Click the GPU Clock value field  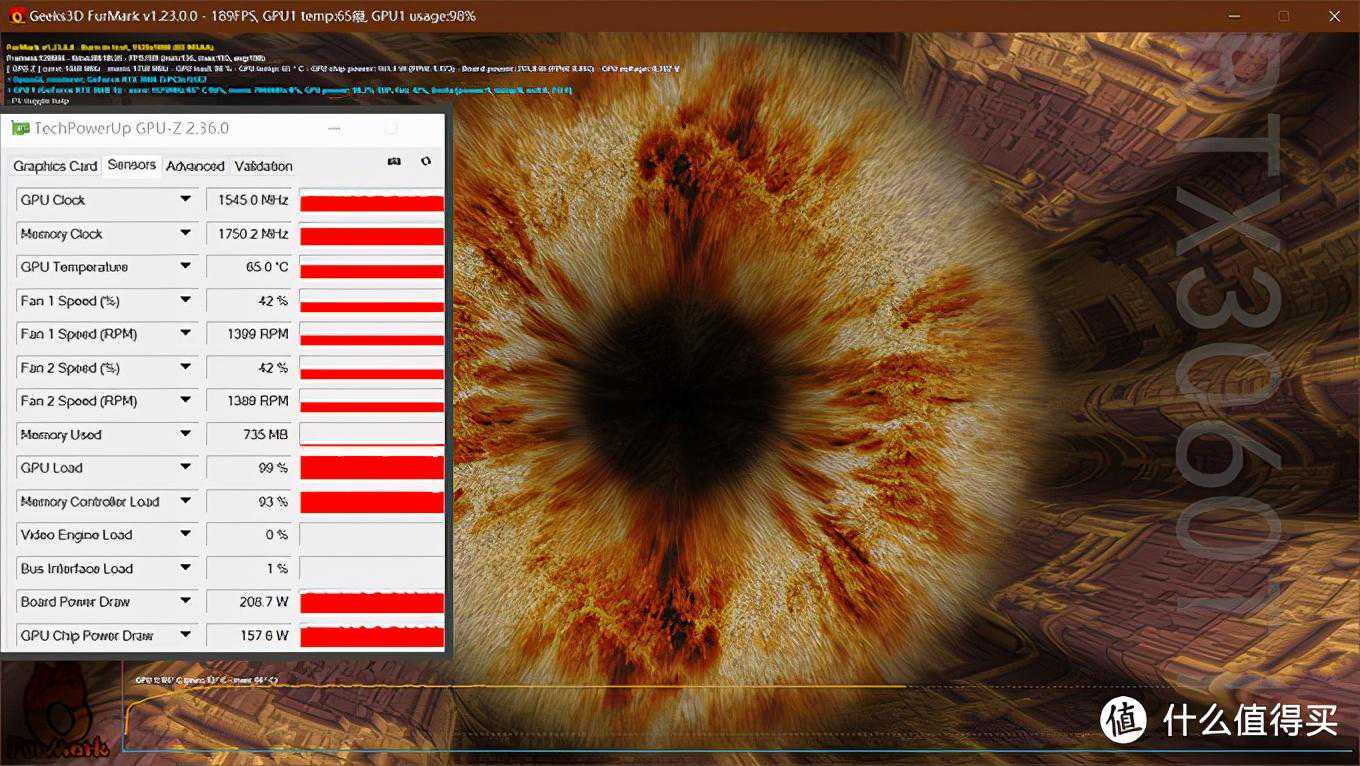[249, 200]
